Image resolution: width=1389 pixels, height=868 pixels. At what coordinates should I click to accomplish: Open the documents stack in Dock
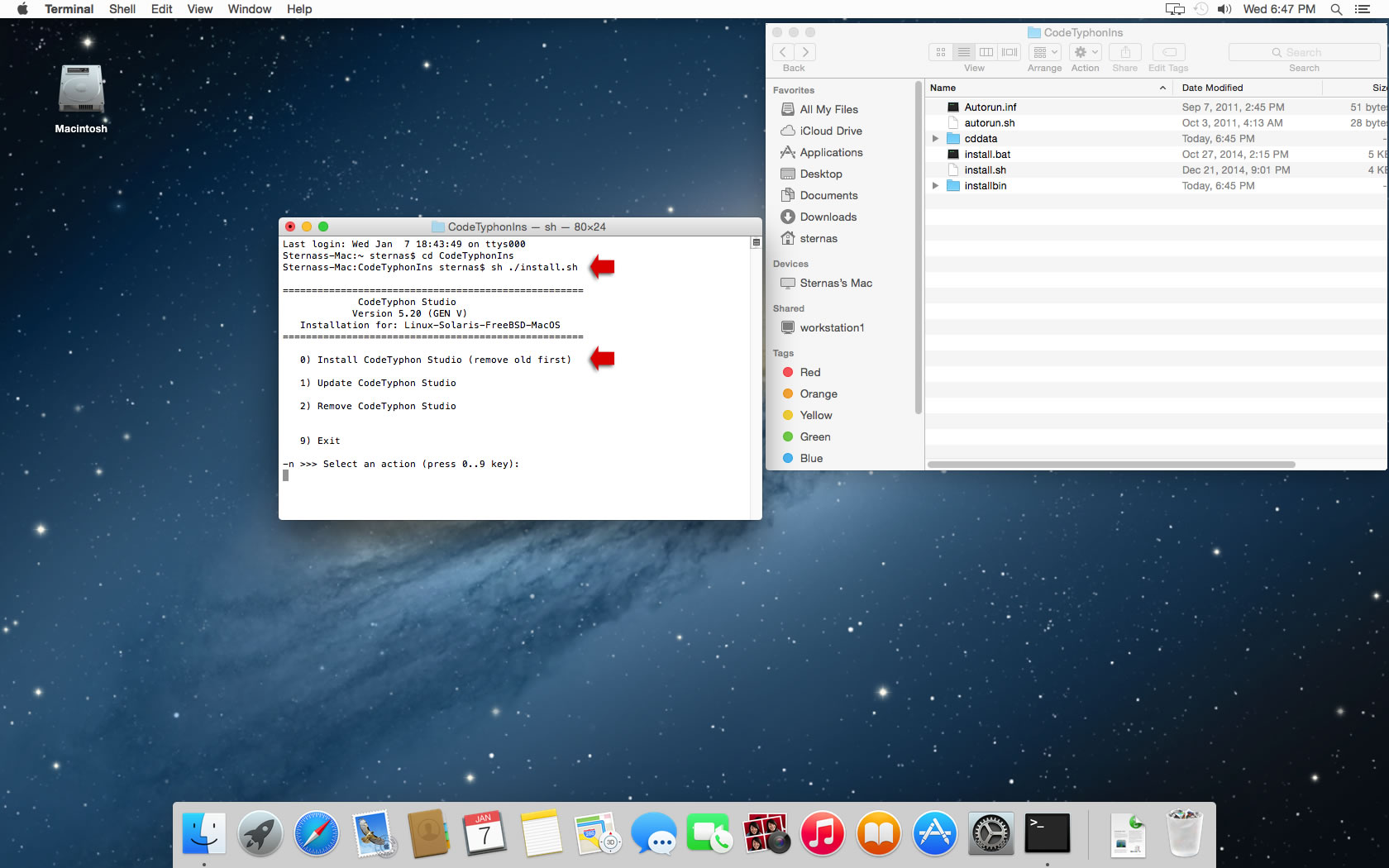coord(1128,833)
